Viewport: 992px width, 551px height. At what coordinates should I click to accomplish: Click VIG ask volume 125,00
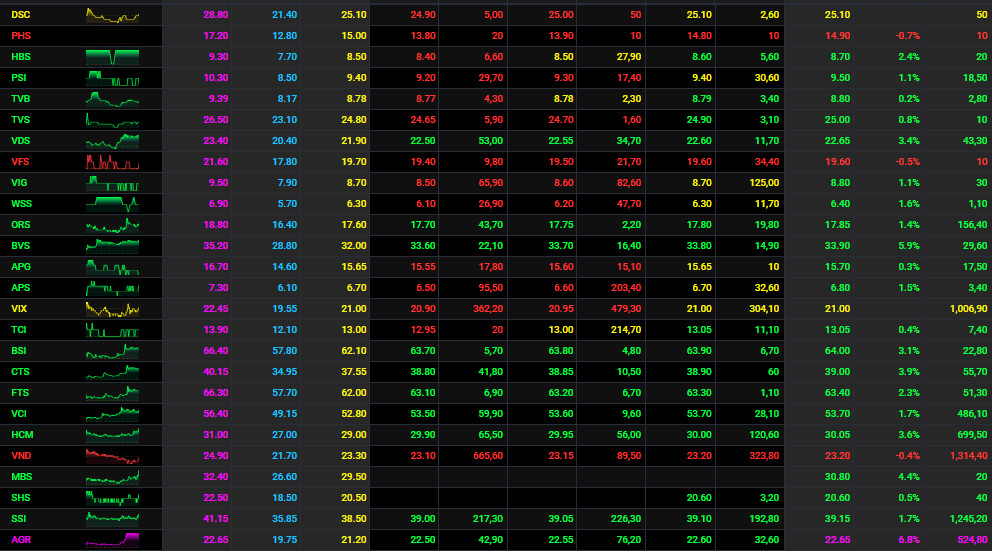(764, 183)
